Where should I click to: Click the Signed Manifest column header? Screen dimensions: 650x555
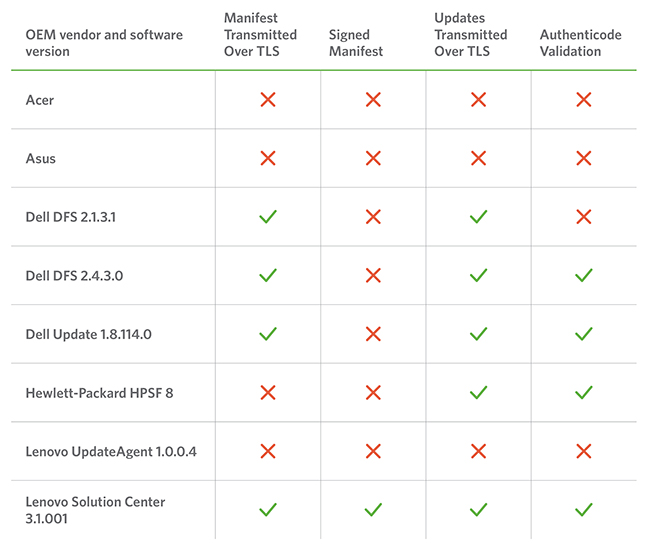pyautogui.click(x=356, y=43)
